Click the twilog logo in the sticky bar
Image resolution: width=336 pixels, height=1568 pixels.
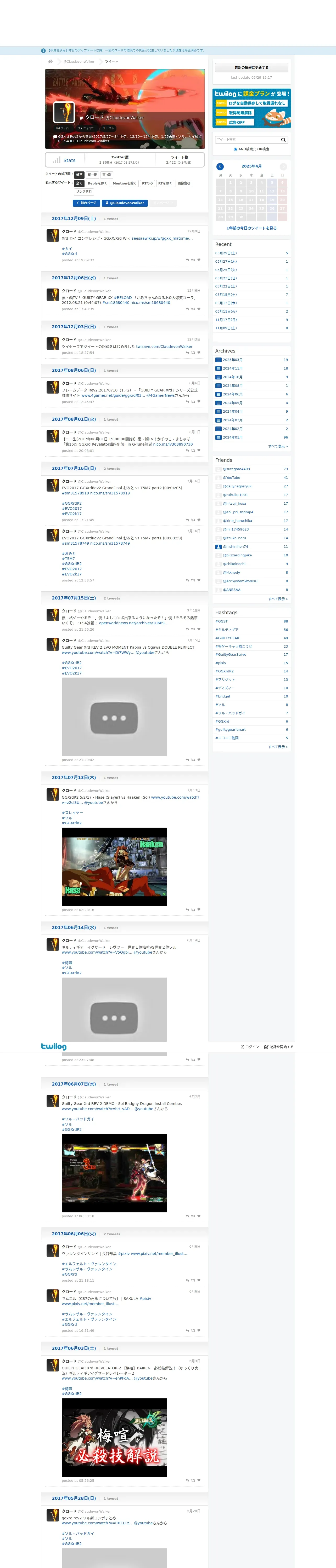(54, 1046)
